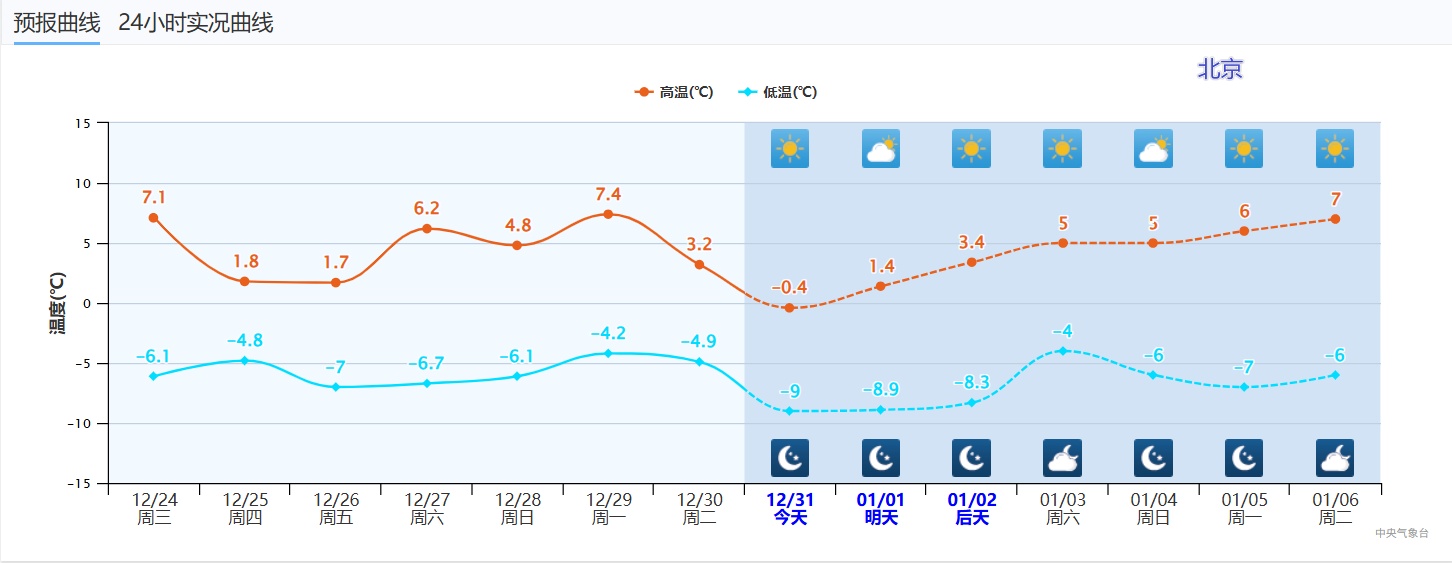Select the -4 low temperature point on 01/03

click(1062, 351)
